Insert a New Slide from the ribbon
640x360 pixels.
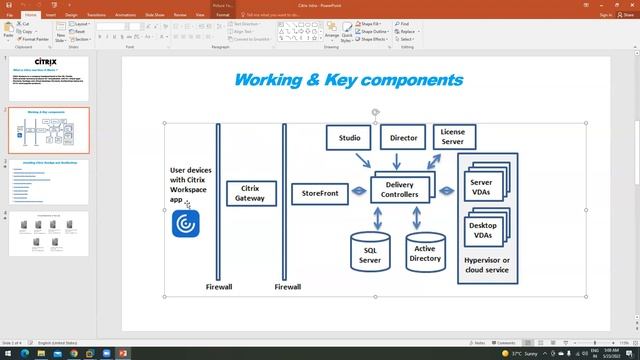tap(60, 33)
